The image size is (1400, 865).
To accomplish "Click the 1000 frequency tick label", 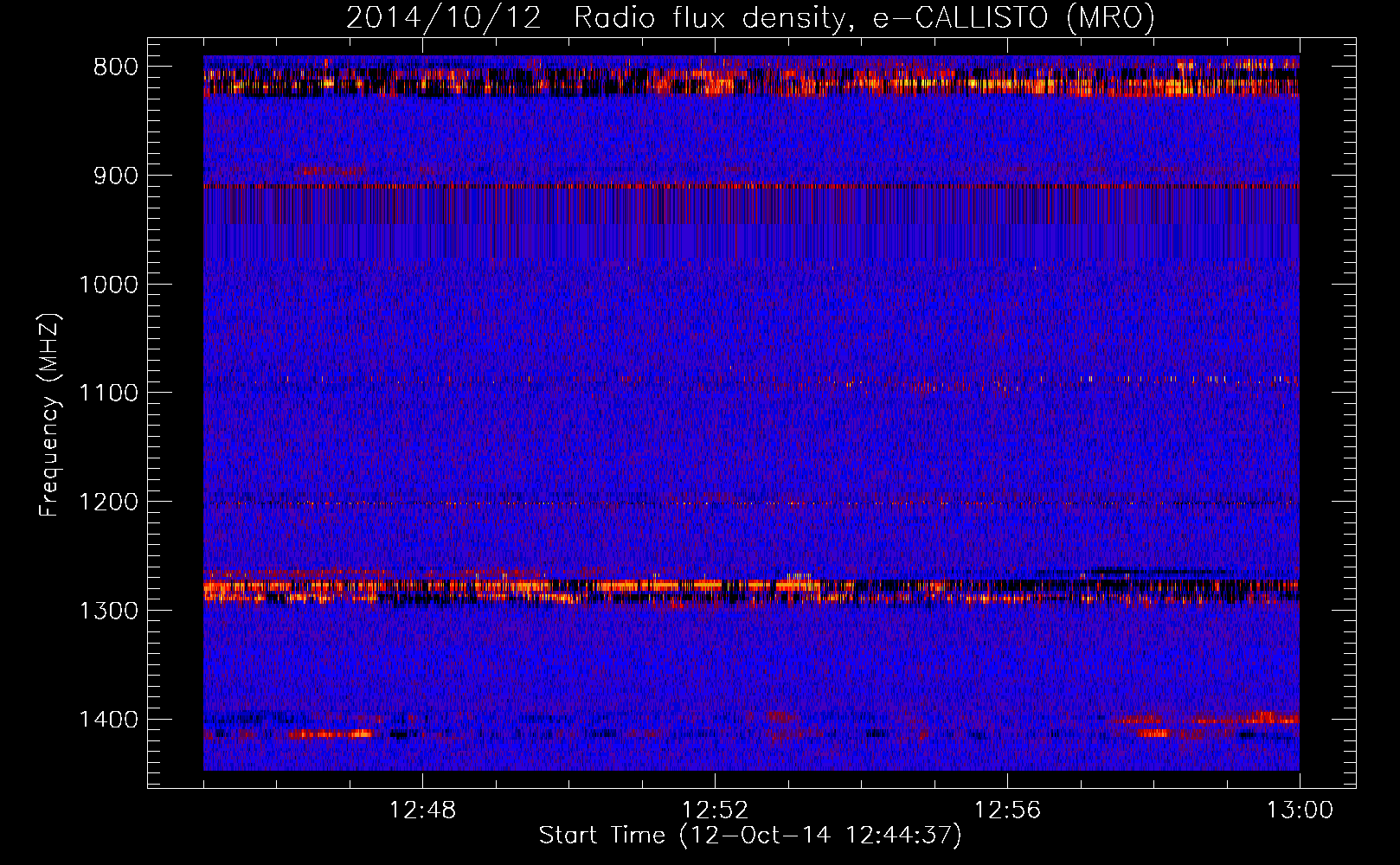I will click(x=108, y=285).
